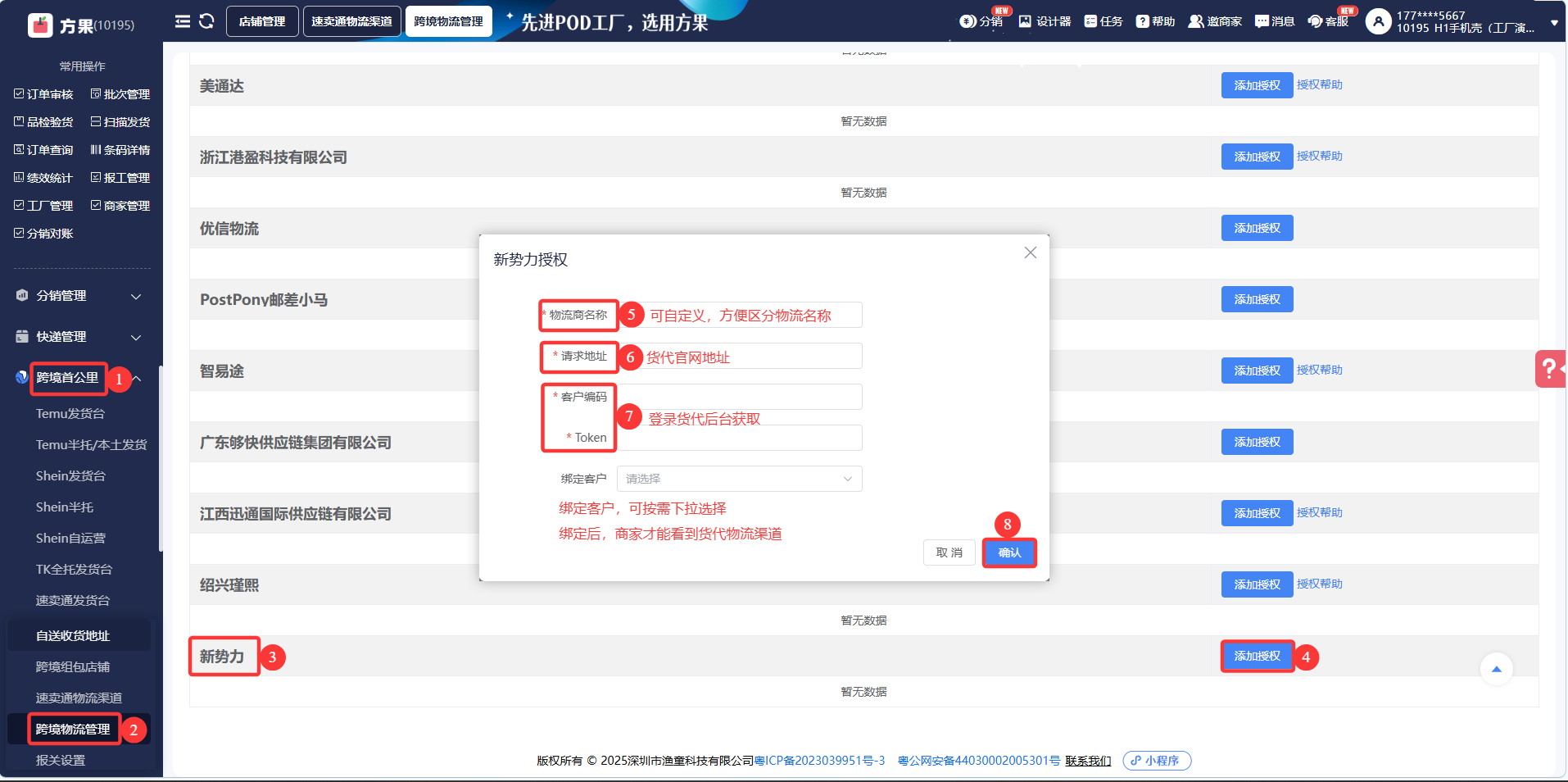Click 取消 in the dialog
This screenshot has width=1568, height=782.
tap(949, 553)
